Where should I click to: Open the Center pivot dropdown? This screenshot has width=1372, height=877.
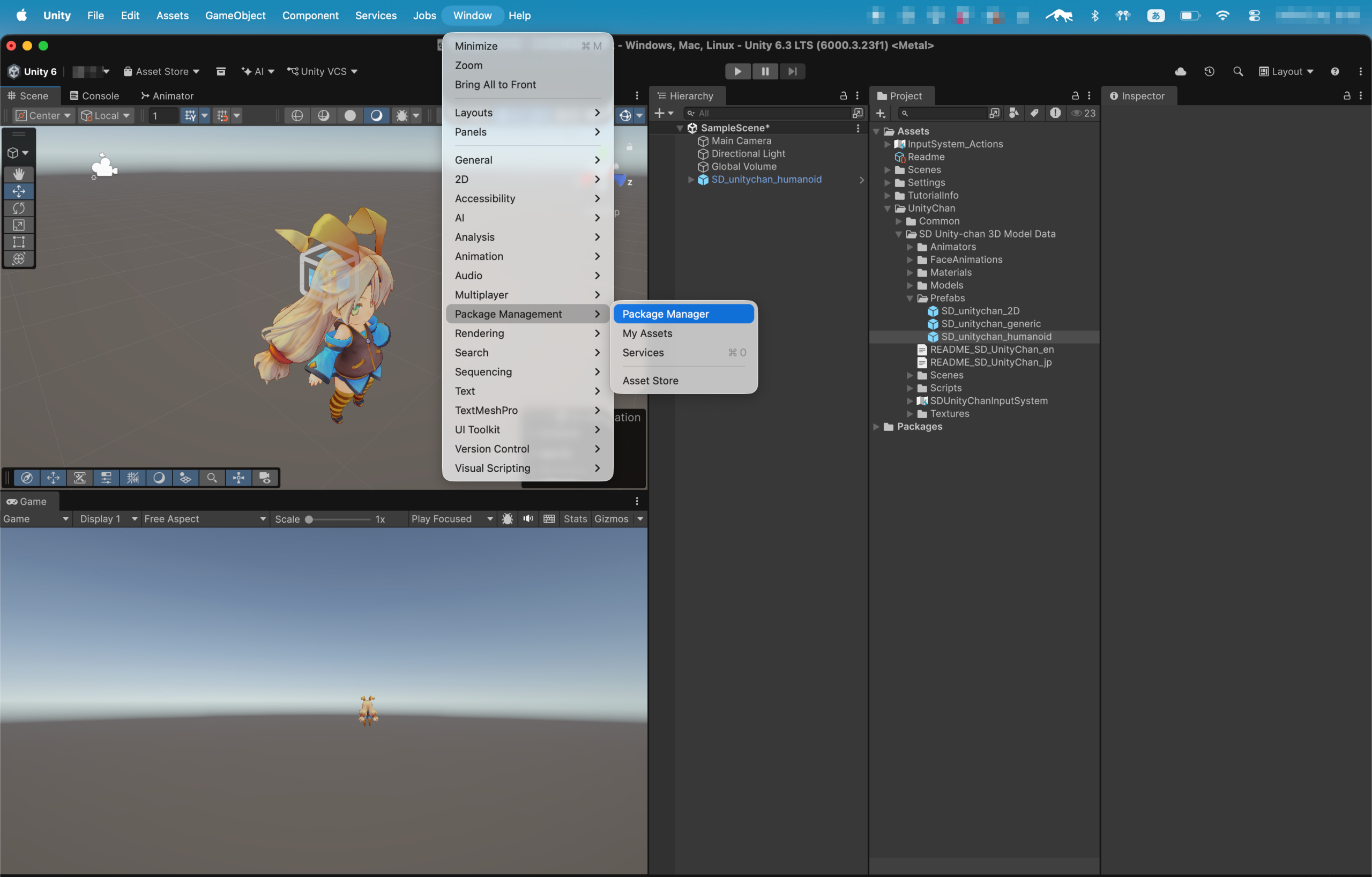point(43,116)
